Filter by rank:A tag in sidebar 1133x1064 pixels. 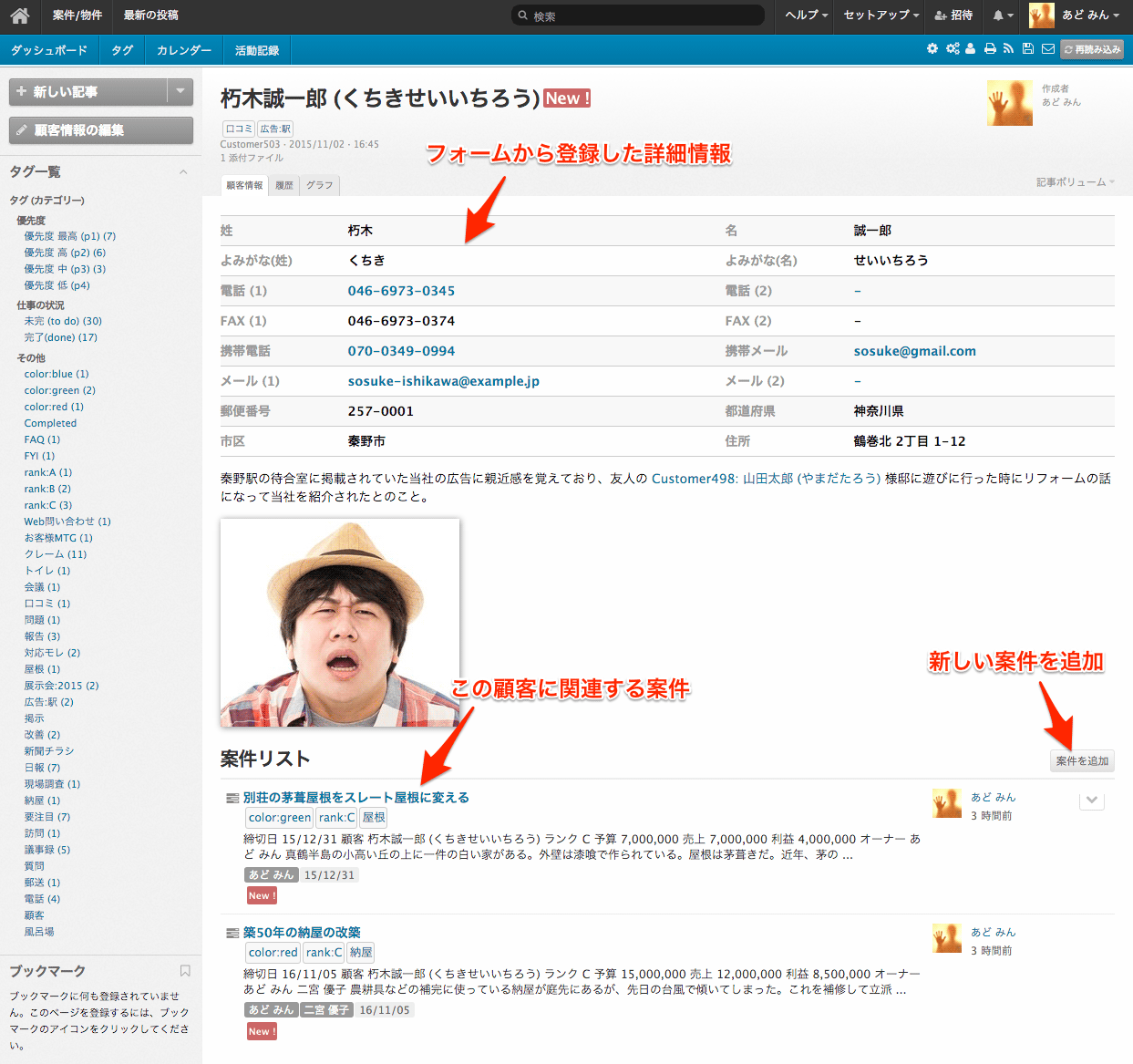(47, 472)
